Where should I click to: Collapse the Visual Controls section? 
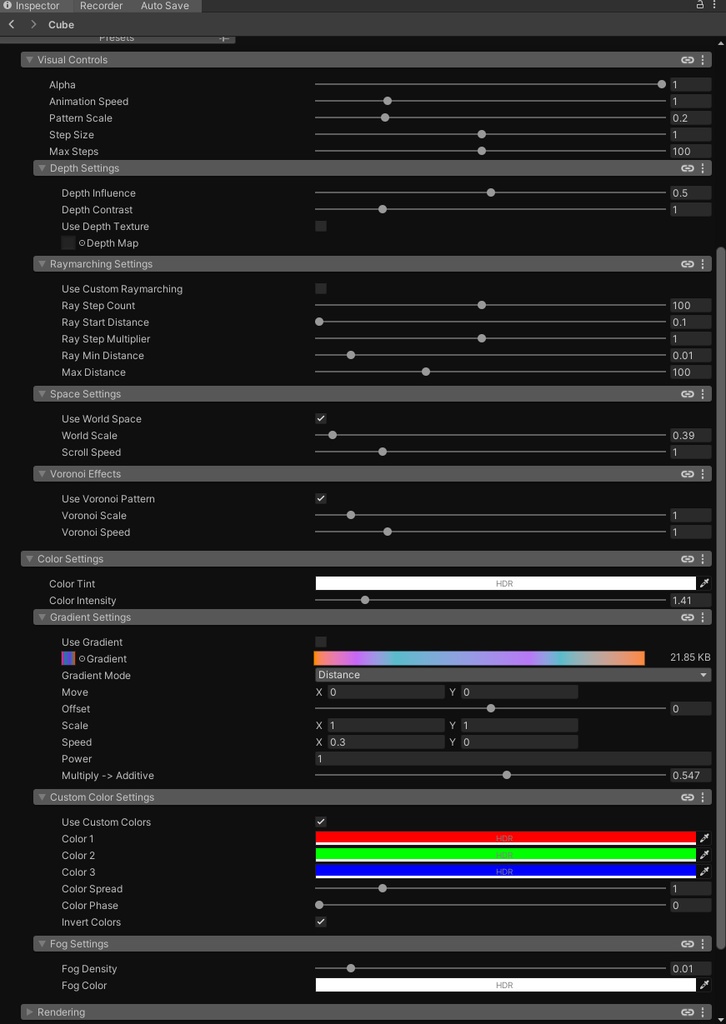pyautogui.click(x=29, y=59)
